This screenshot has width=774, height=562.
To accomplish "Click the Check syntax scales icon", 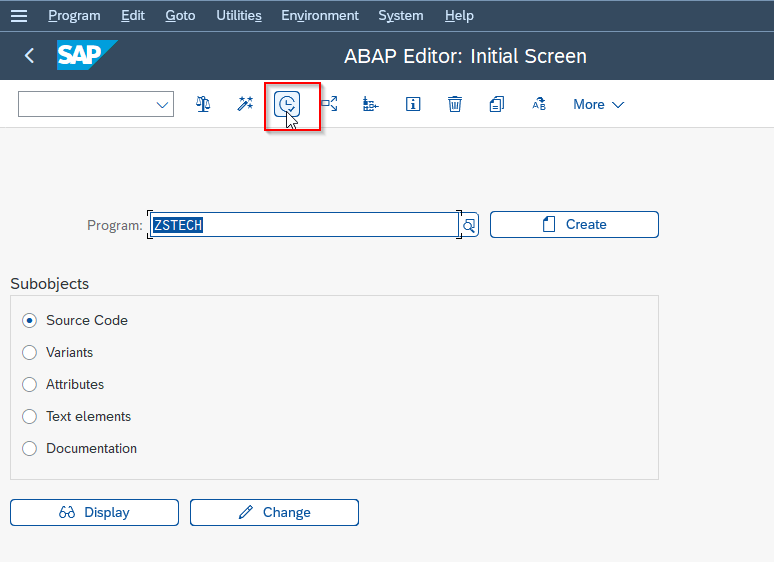I will (x=203, y=104).
